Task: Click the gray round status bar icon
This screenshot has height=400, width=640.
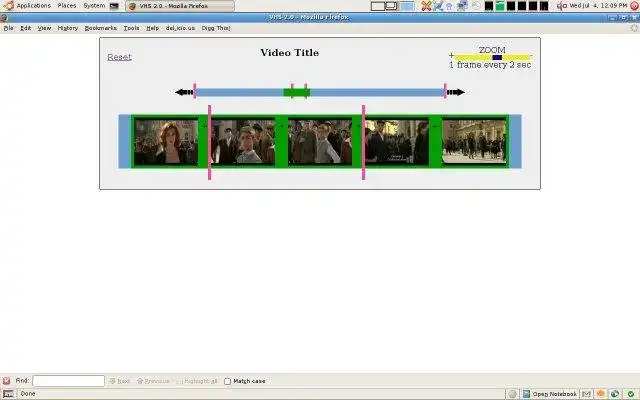Action: pyautogui.click(x=512, y=394)
